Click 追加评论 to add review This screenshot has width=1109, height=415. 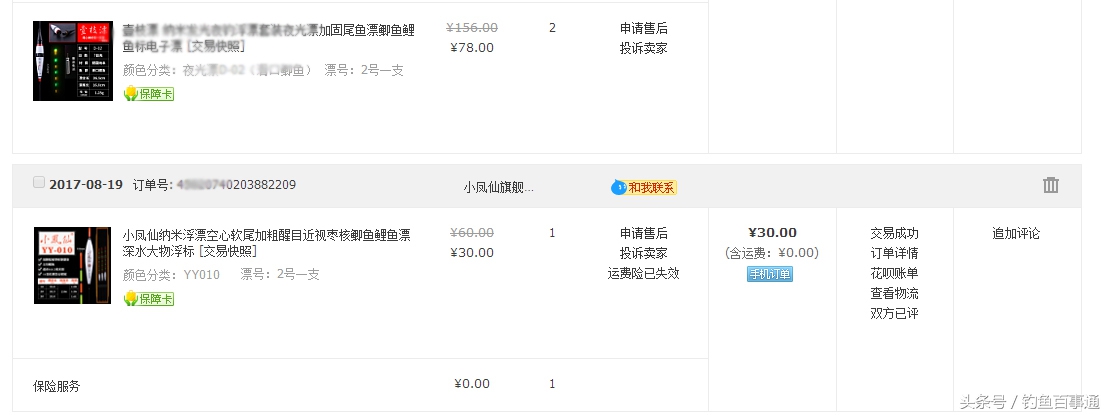(1015, 233)
